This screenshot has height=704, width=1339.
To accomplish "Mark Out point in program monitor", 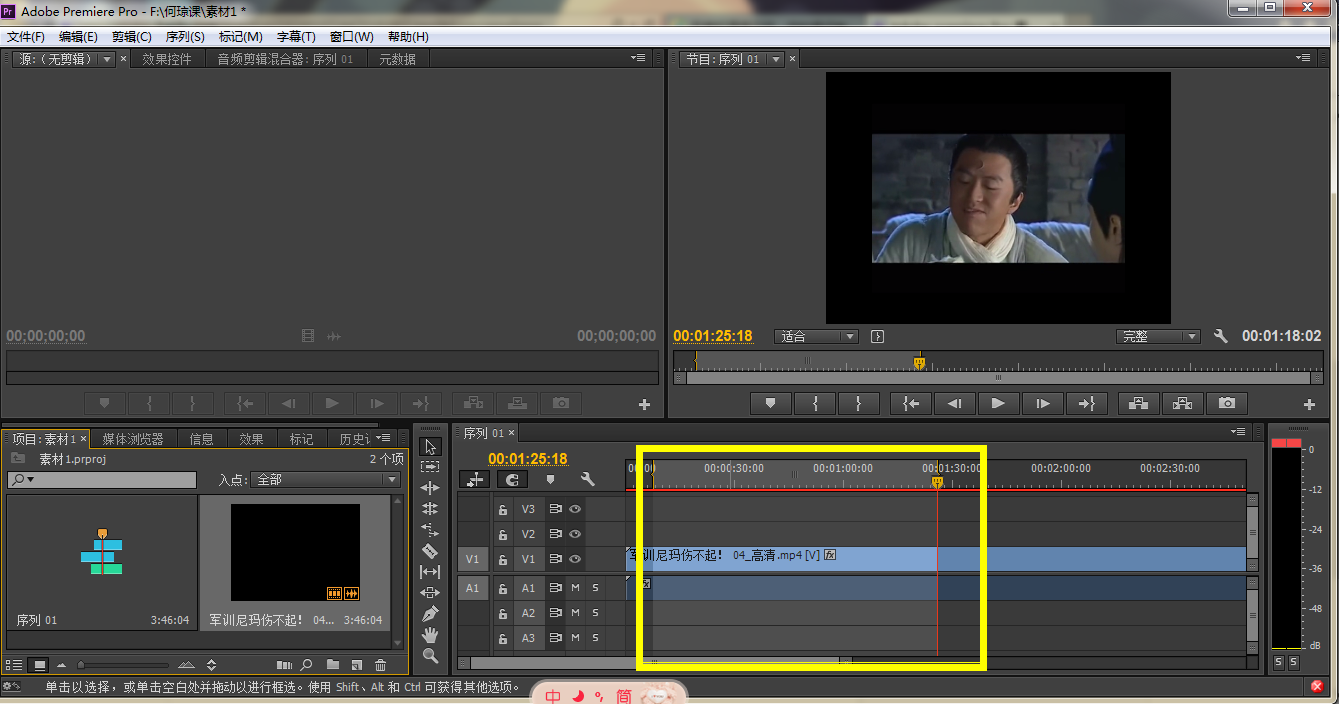I will pos(858,404).
